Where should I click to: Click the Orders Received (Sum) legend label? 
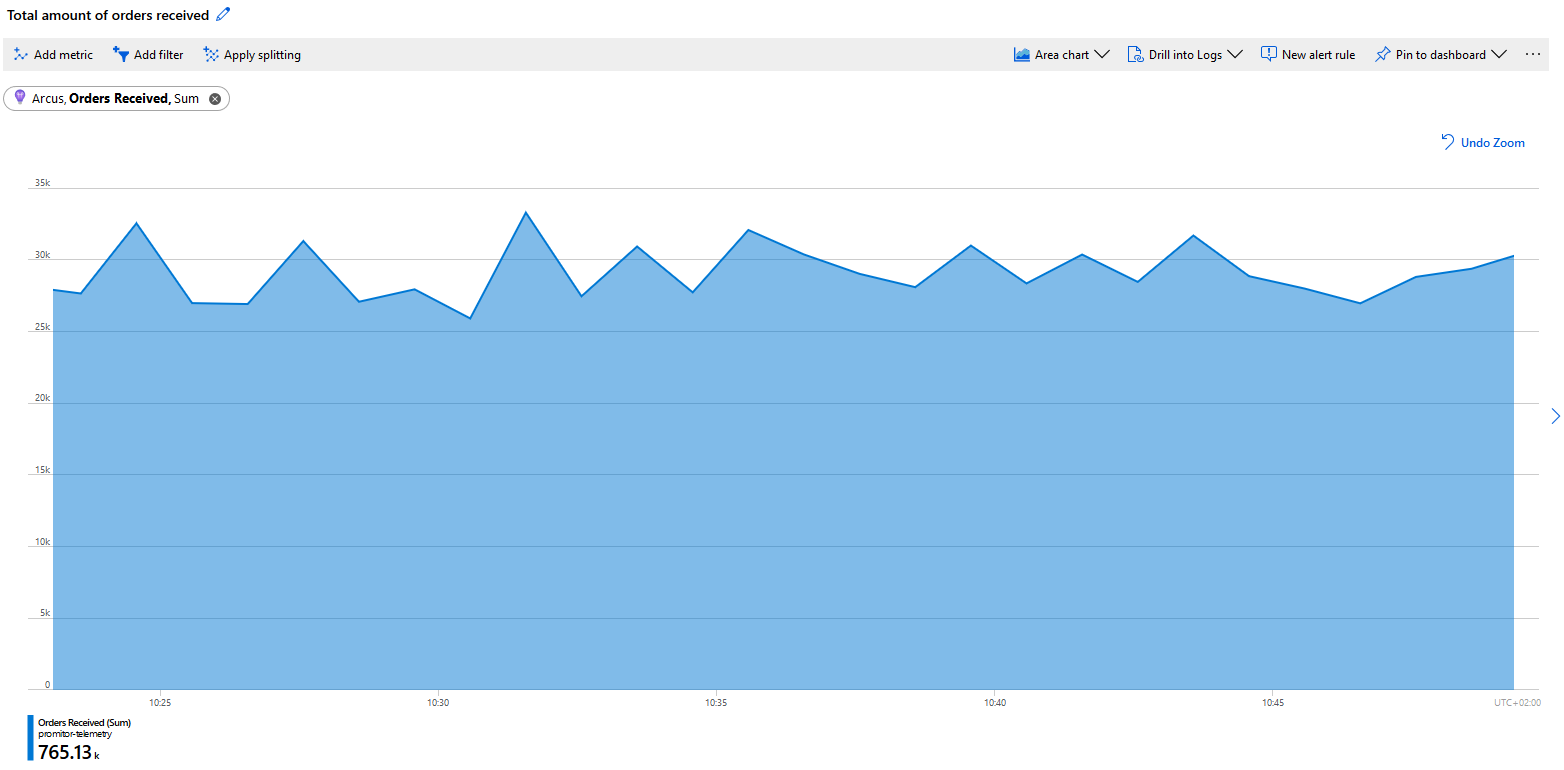coord(84,722)
